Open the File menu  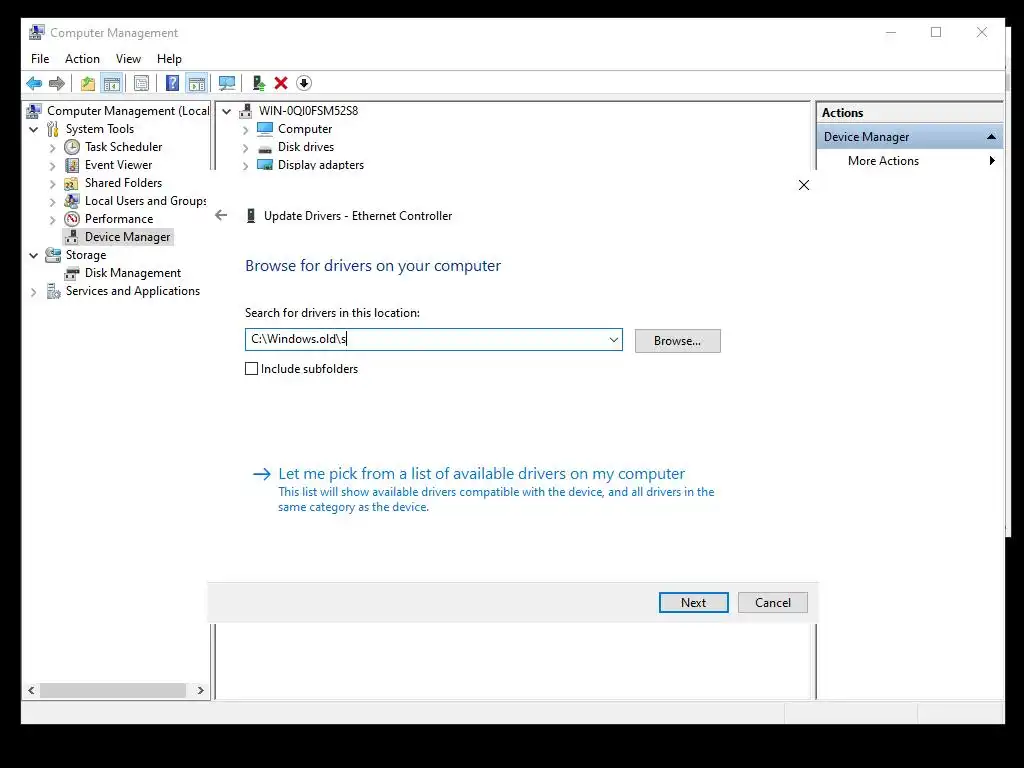(40, 59)
